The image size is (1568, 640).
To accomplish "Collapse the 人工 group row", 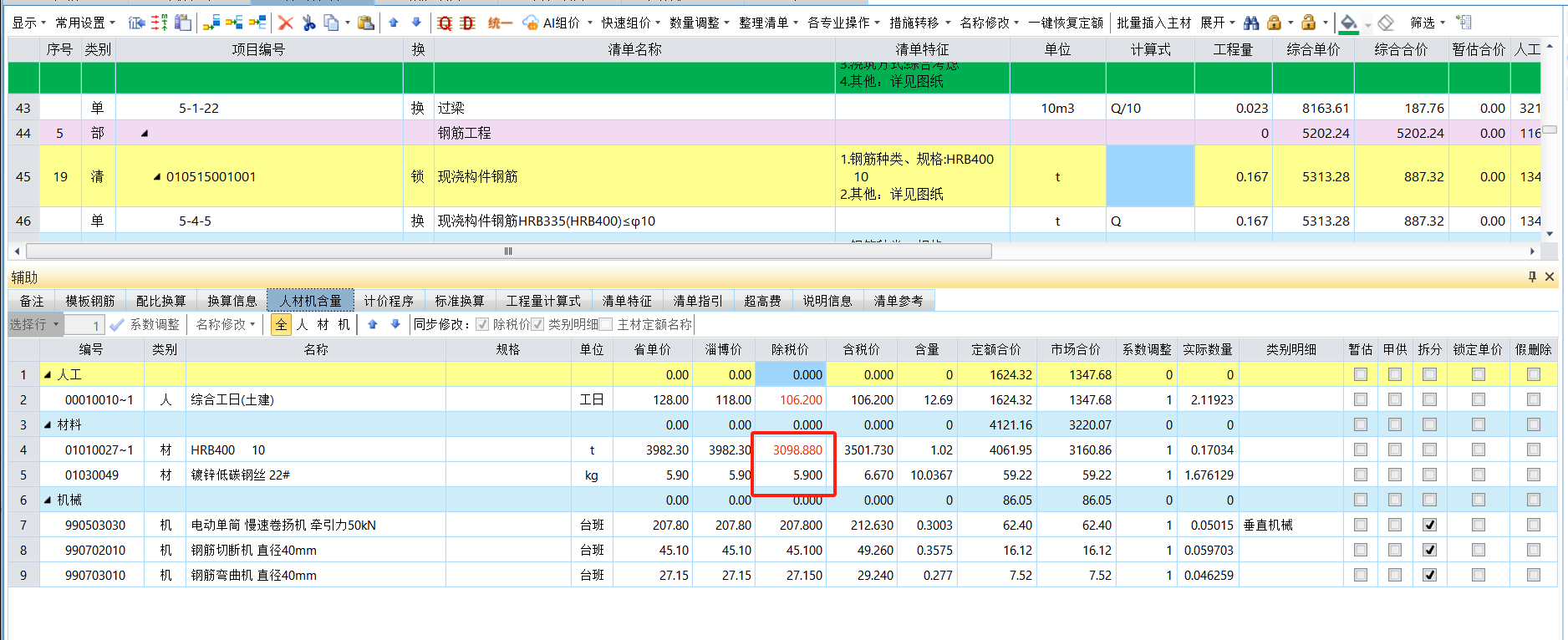I will pos(48,375).
